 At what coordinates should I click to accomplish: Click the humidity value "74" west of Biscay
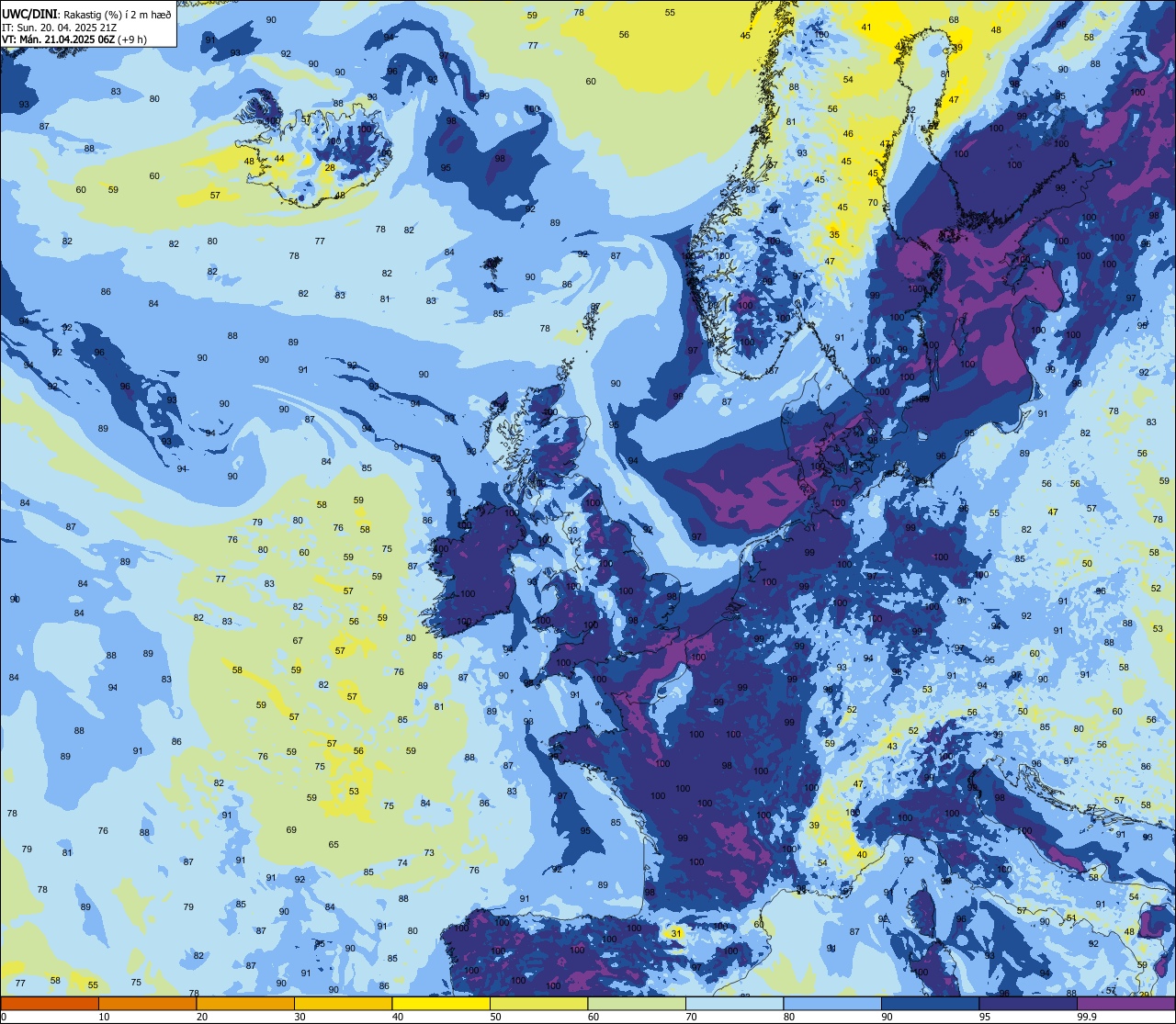(x=402, y=862)
